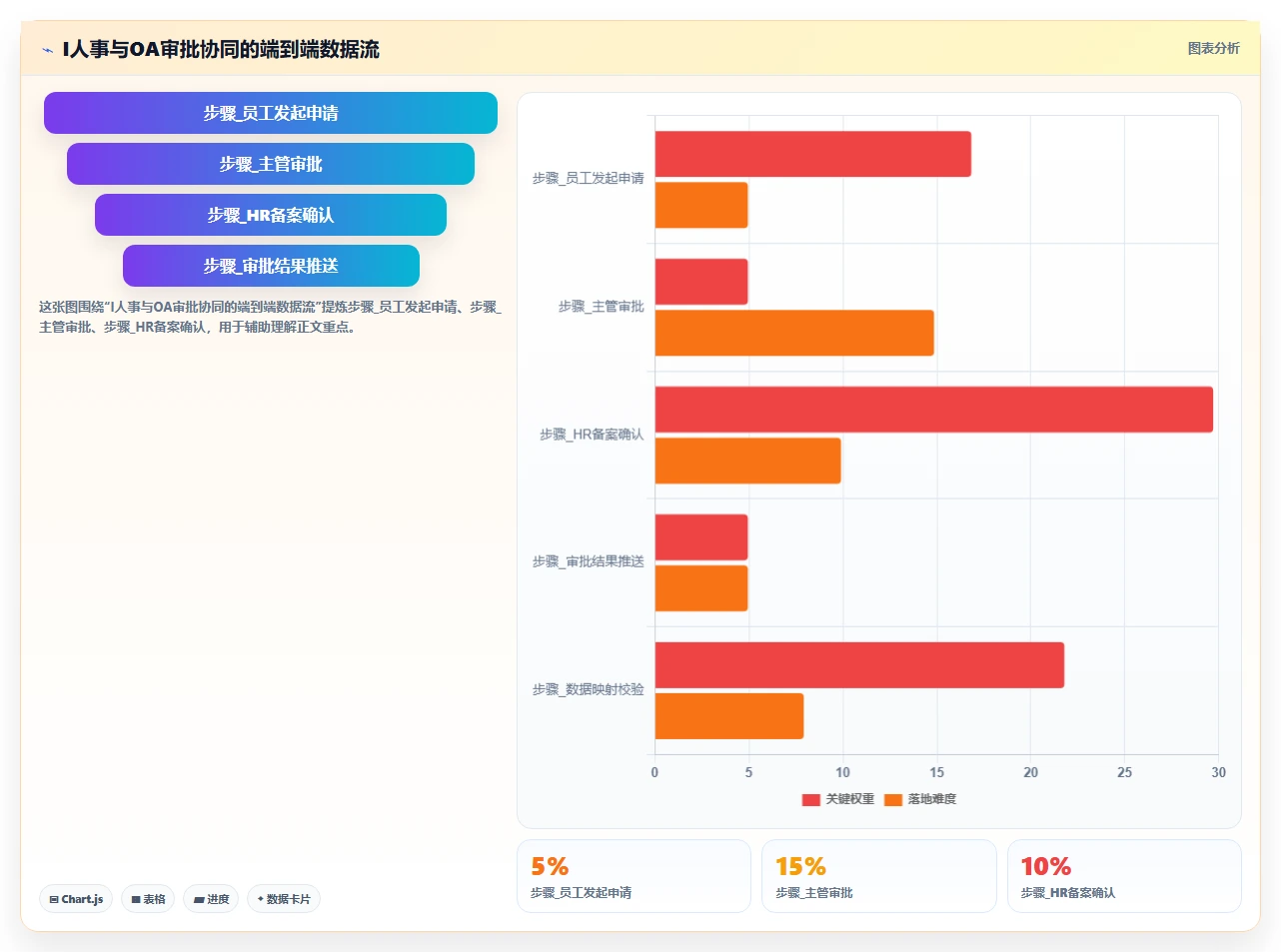This screenshot has height=952, width=1281.
Task: Toggle the 关键权重 legend red swatch
Action: click(x=811, y=799)
